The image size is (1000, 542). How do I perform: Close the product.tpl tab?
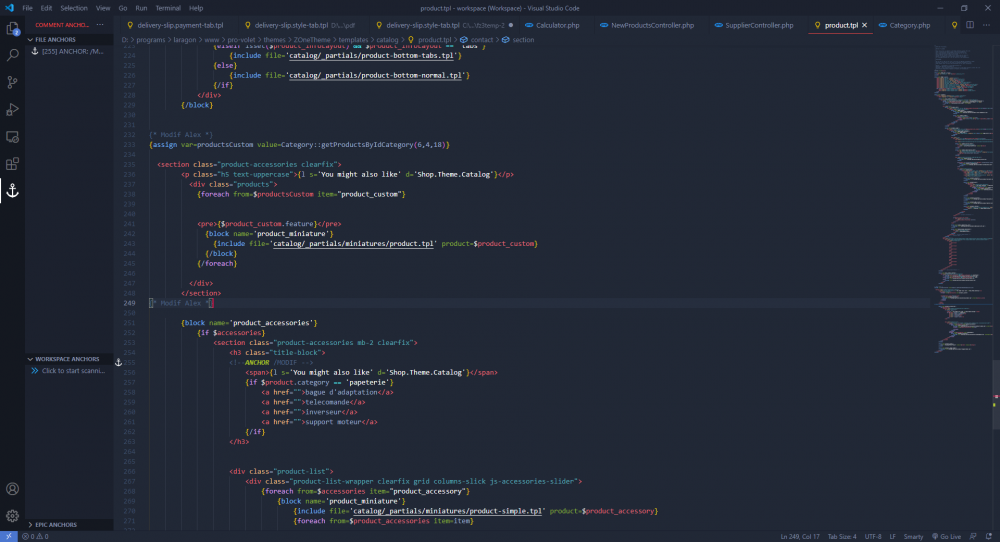pos(864,26)
